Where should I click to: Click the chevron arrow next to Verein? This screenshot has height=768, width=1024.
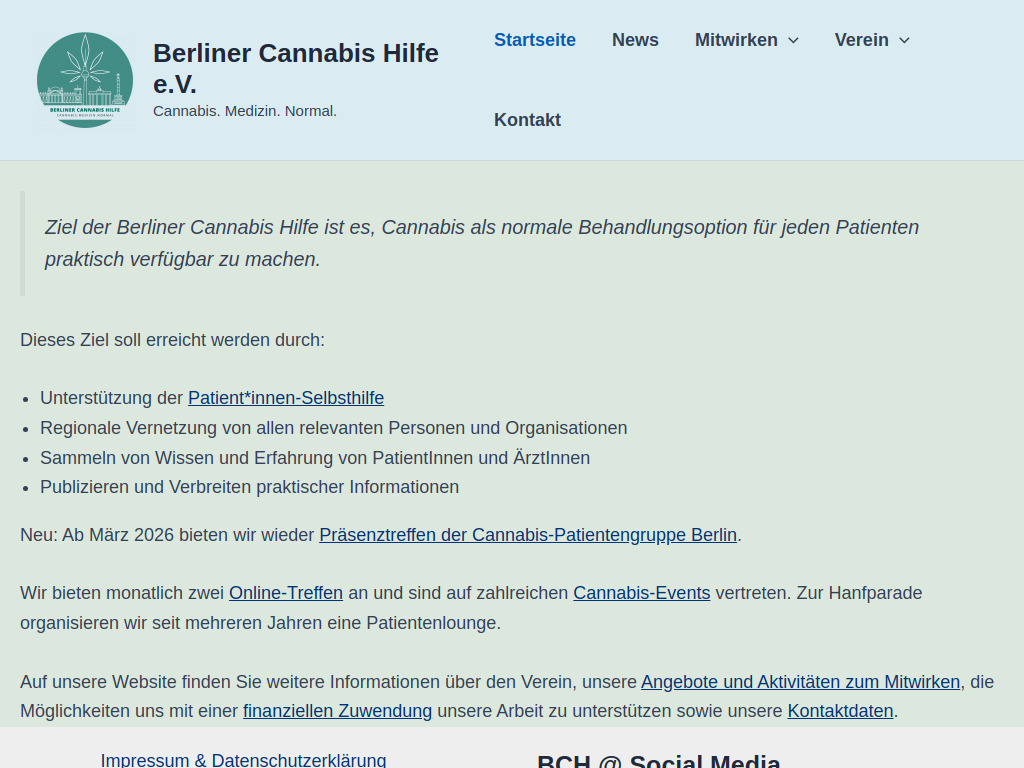point(905,41)
